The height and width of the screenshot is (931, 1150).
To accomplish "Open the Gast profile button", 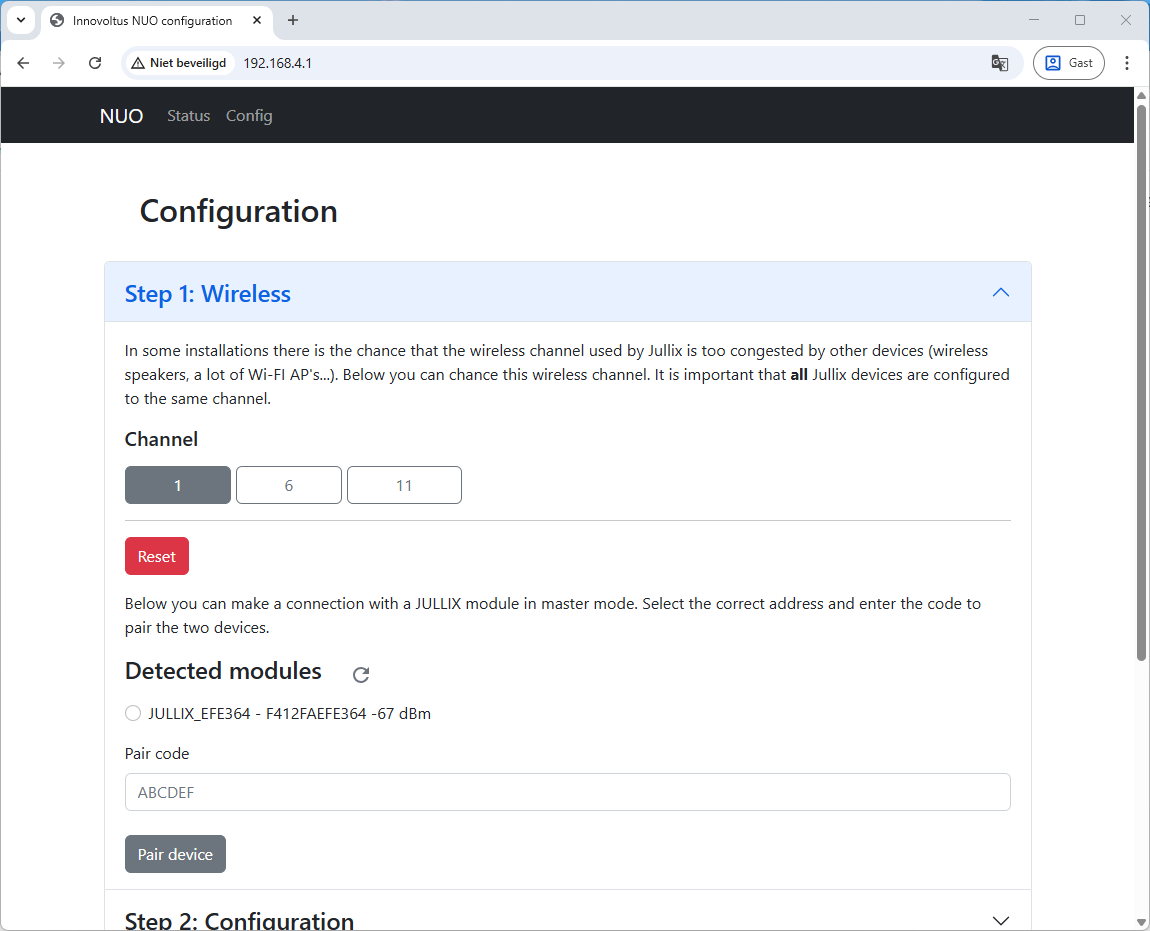I will pos(1068,63).
